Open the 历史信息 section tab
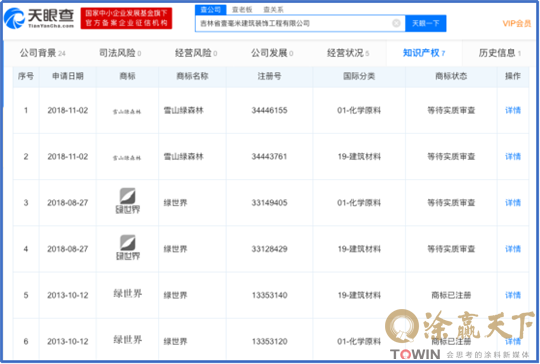This screenshot has height=364, width=540. coord(499,53)
